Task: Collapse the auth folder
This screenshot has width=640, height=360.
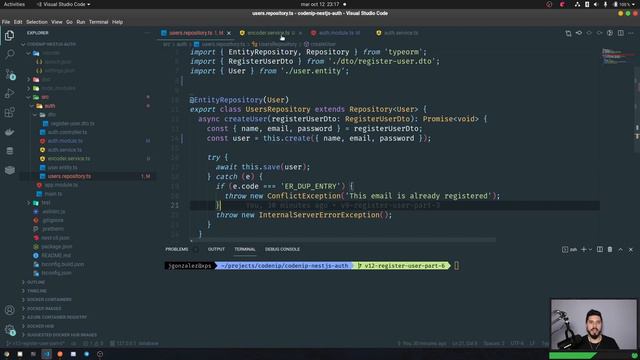Action: pos(49,106)
